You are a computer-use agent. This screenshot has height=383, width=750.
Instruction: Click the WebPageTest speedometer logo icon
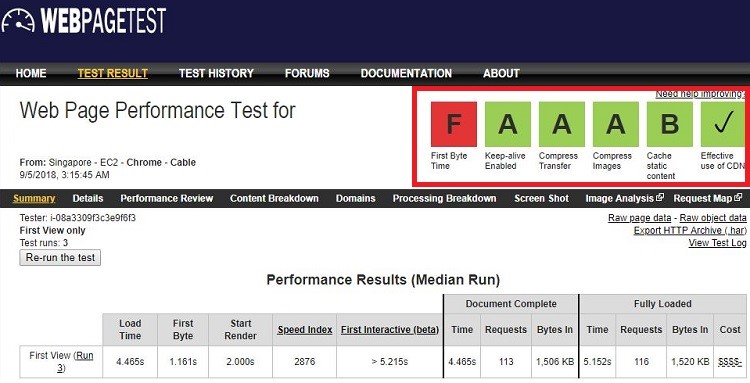tap(18, 21)
